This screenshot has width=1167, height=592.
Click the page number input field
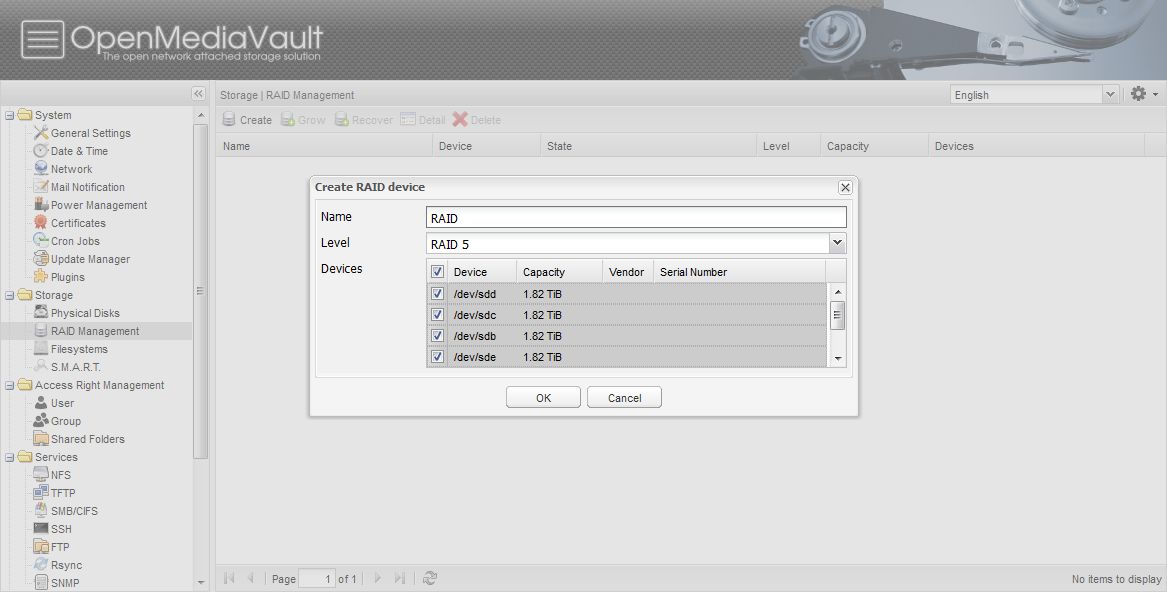[317, 579]
